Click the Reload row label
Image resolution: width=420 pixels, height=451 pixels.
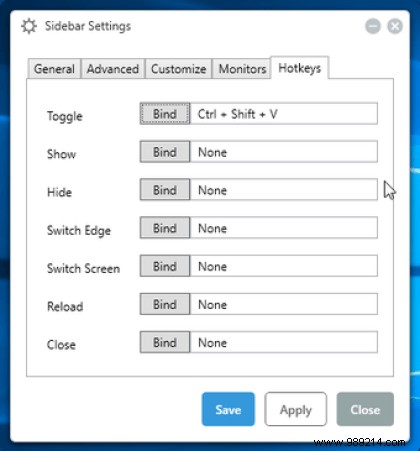[65, 307]
